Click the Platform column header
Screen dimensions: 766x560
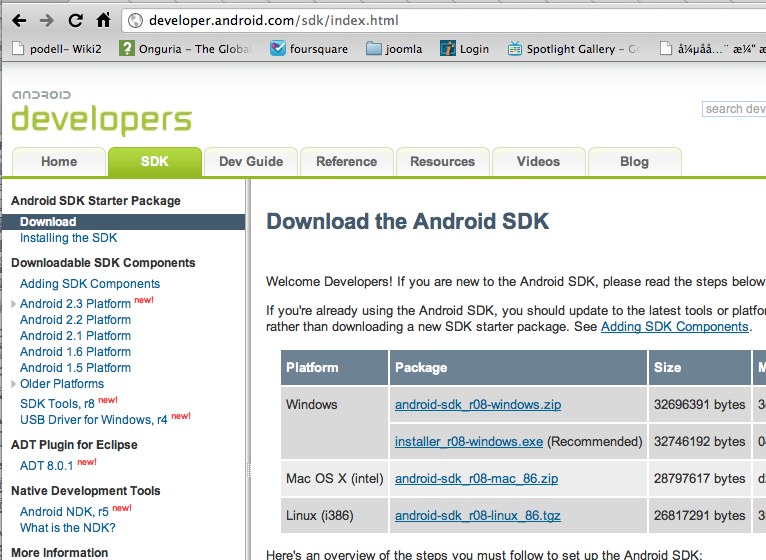tap(335, 367)
